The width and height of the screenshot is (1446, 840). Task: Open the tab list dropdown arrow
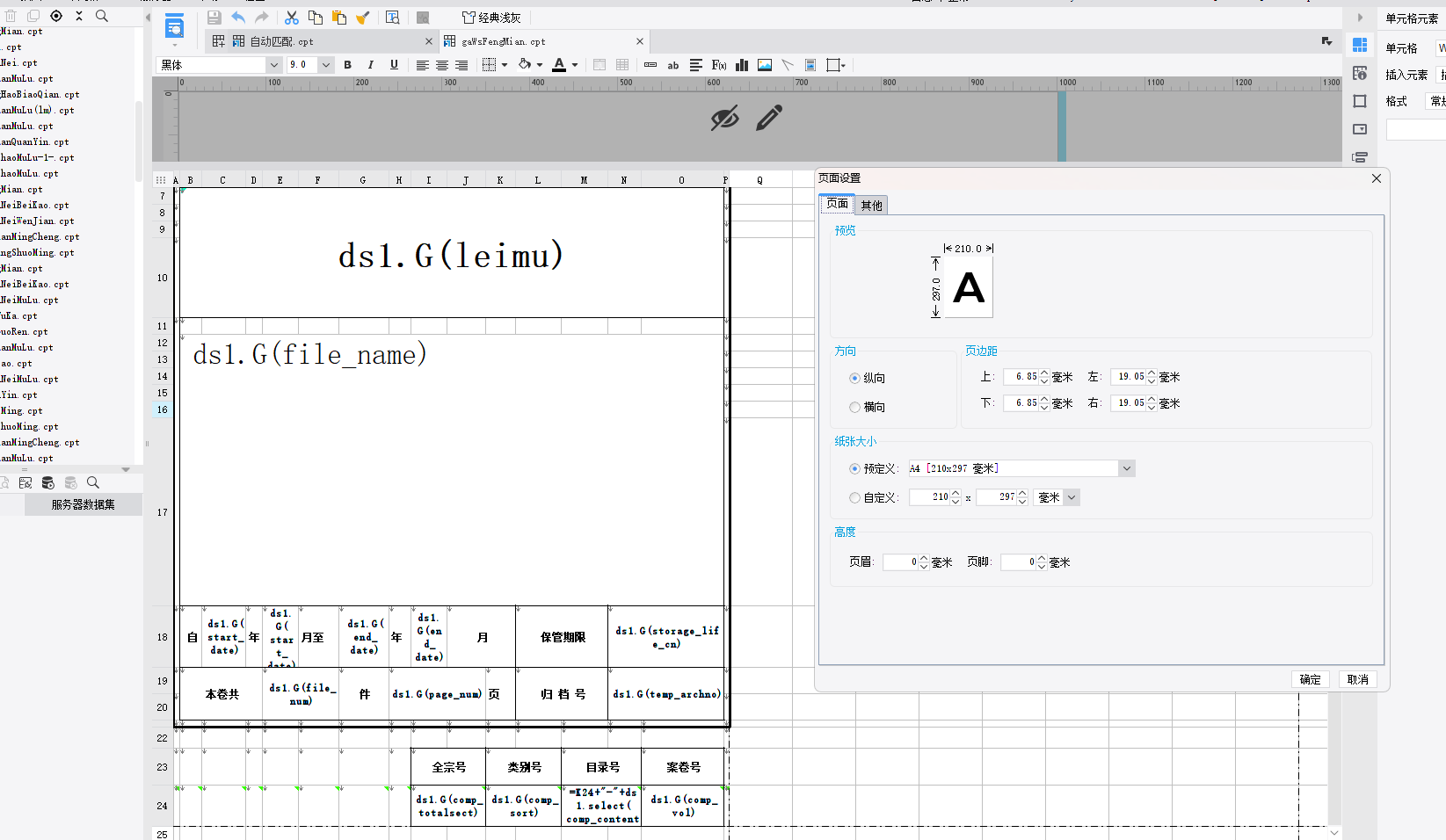(1326, 41)
